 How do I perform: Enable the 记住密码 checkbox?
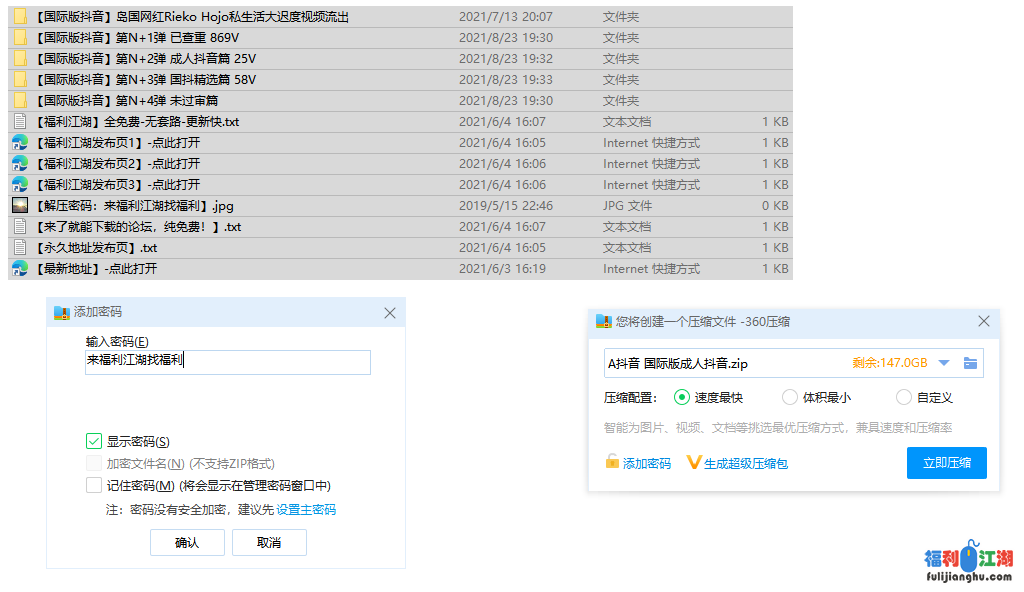[94, 486]
